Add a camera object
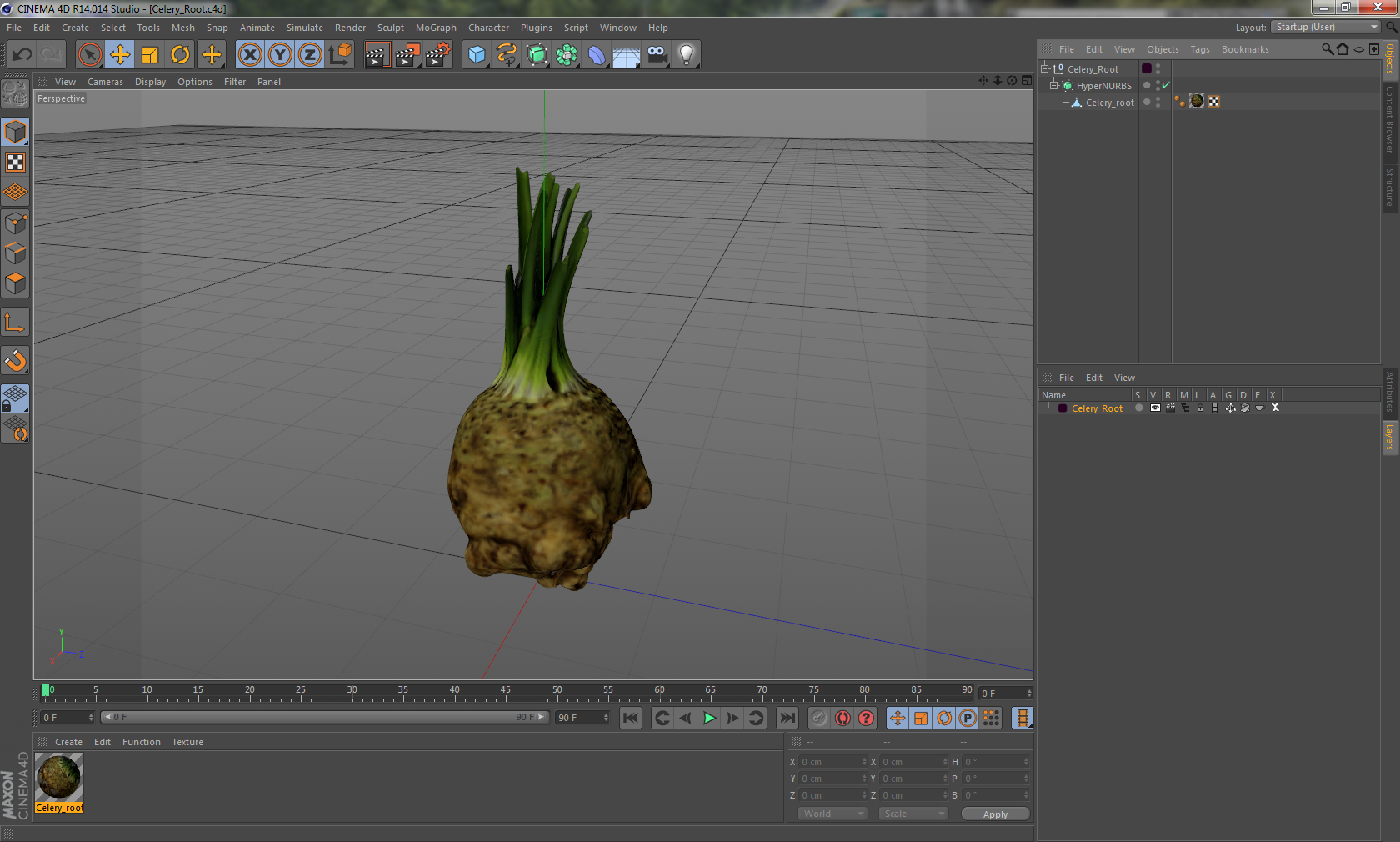Image resolution: width=1400 pixels, height=842 pixels. coord(657,55)
